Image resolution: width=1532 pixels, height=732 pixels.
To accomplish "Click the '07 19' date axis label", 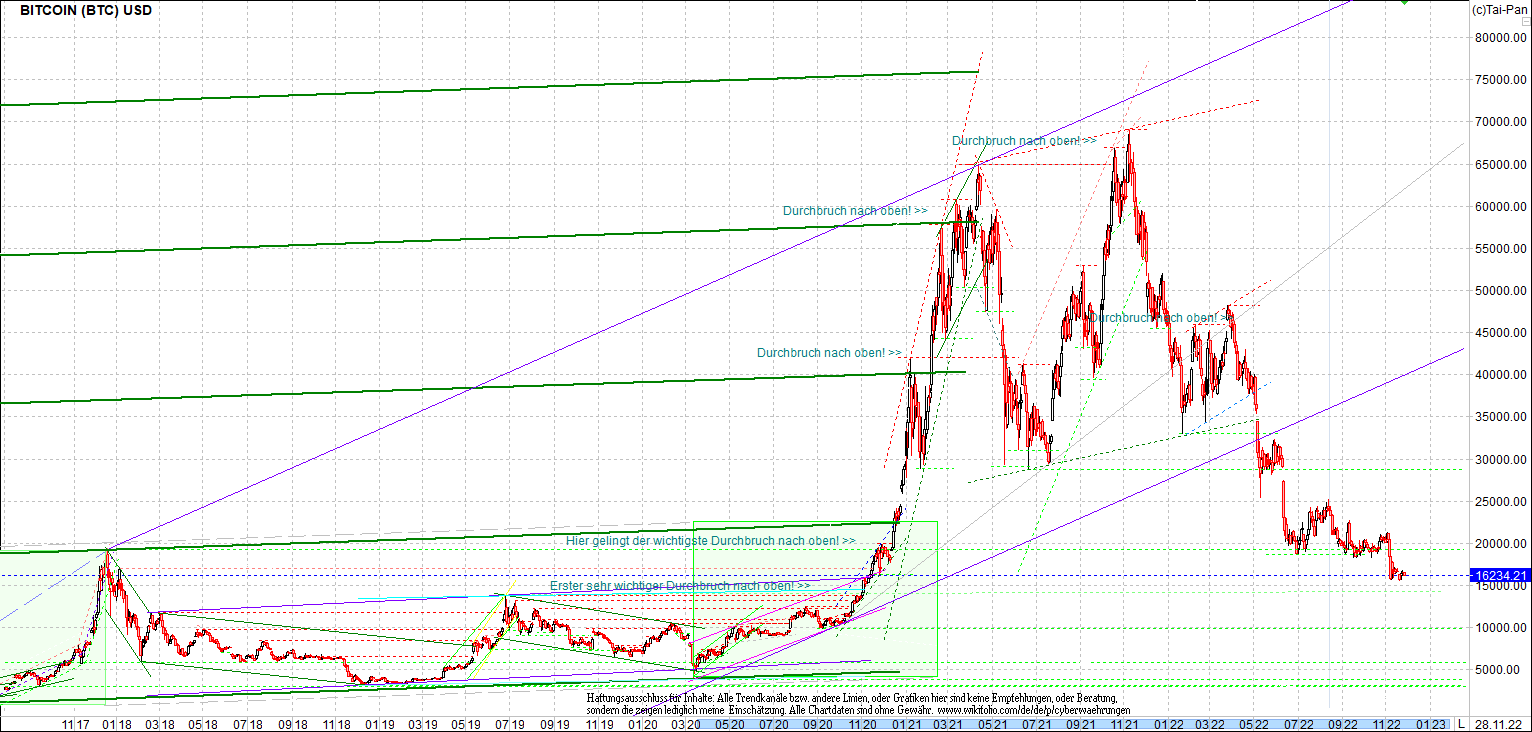I will point(511,724).
